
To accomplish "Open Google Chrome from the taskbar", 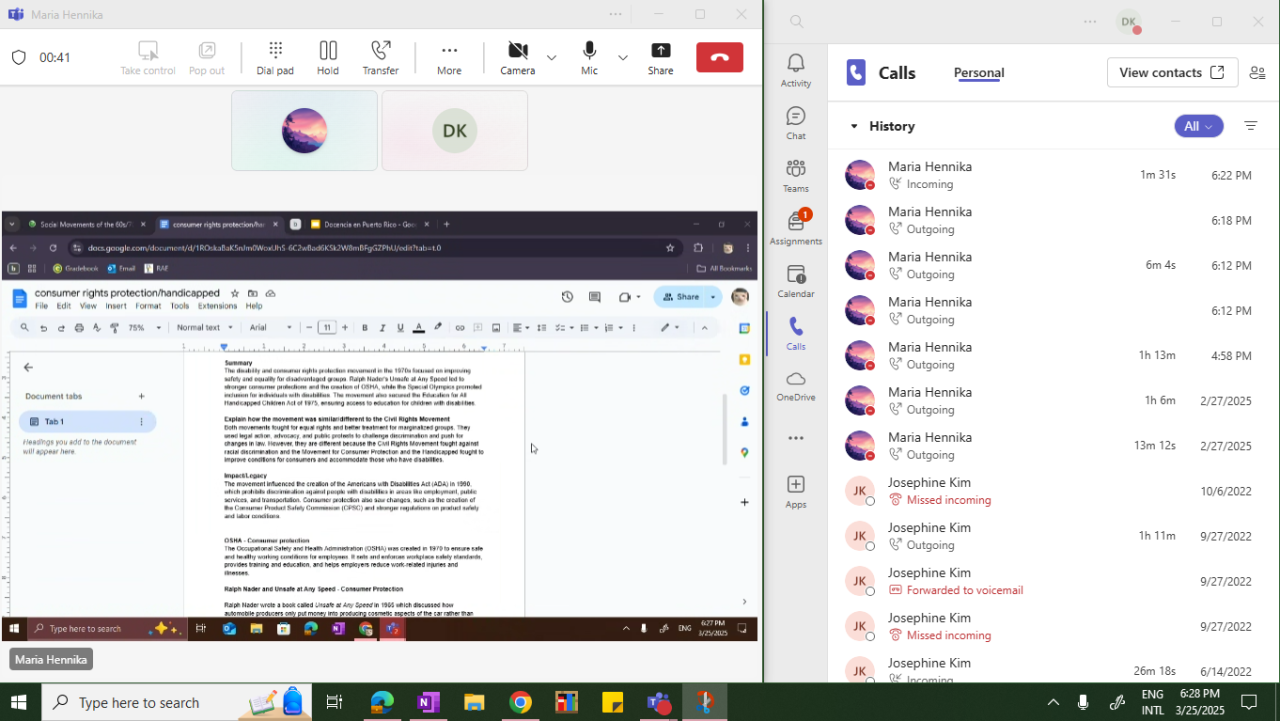I will point(520,702).
